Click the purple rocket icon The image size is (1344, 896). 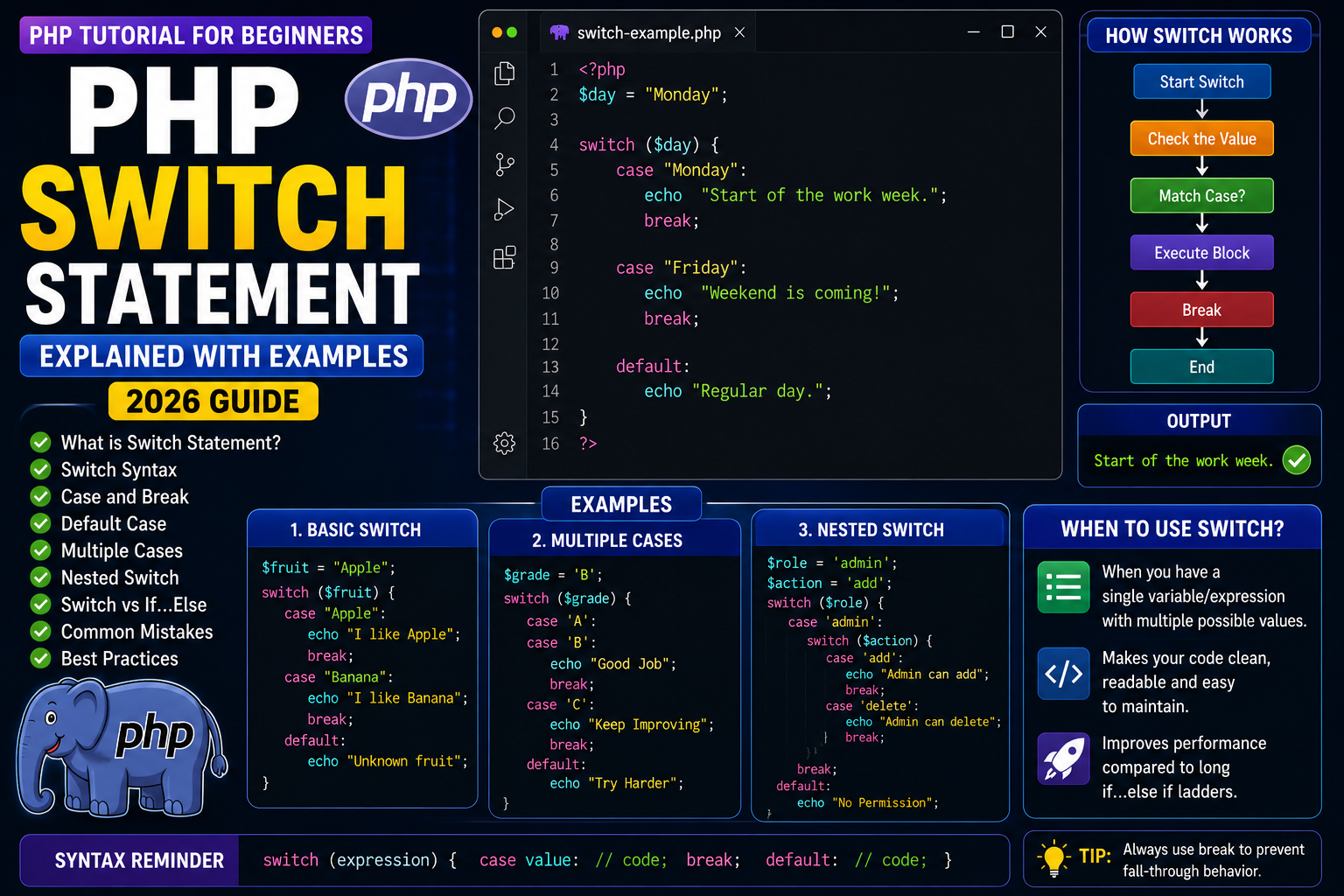coord(1063,758)
